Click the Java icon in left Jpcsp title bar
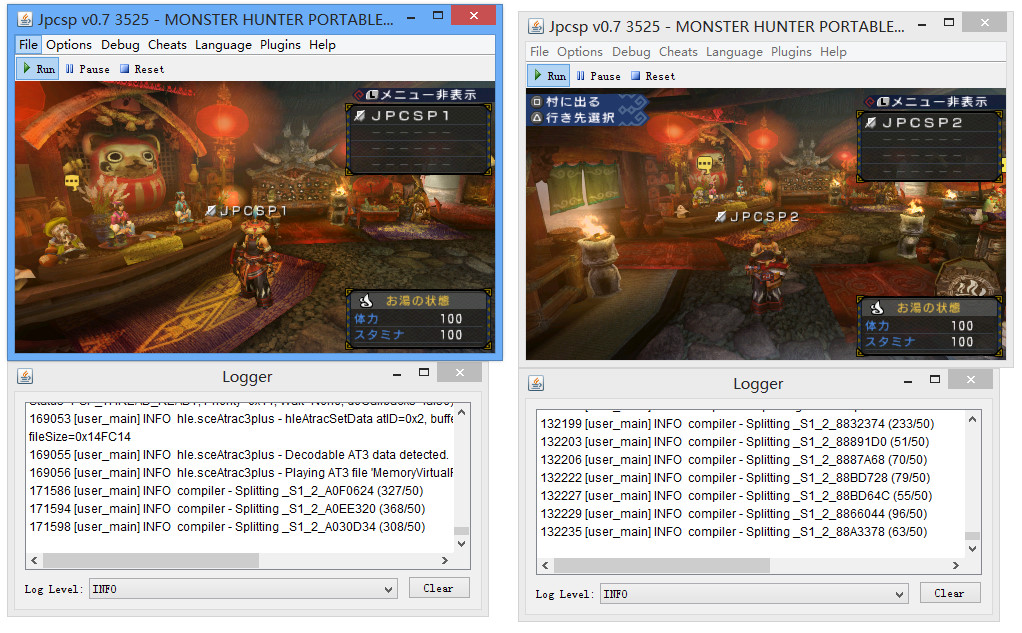 [x=25, y=19]
